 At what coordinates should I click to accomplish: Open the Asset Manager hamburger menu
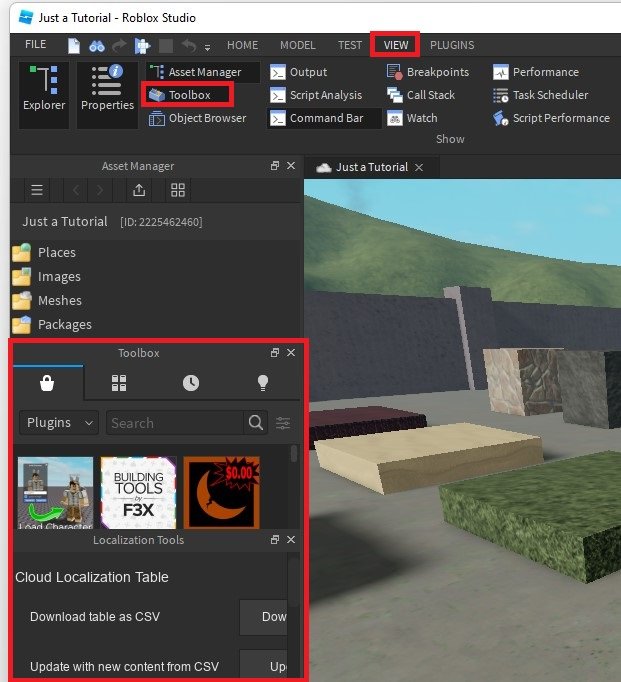[x=37, y=190]
